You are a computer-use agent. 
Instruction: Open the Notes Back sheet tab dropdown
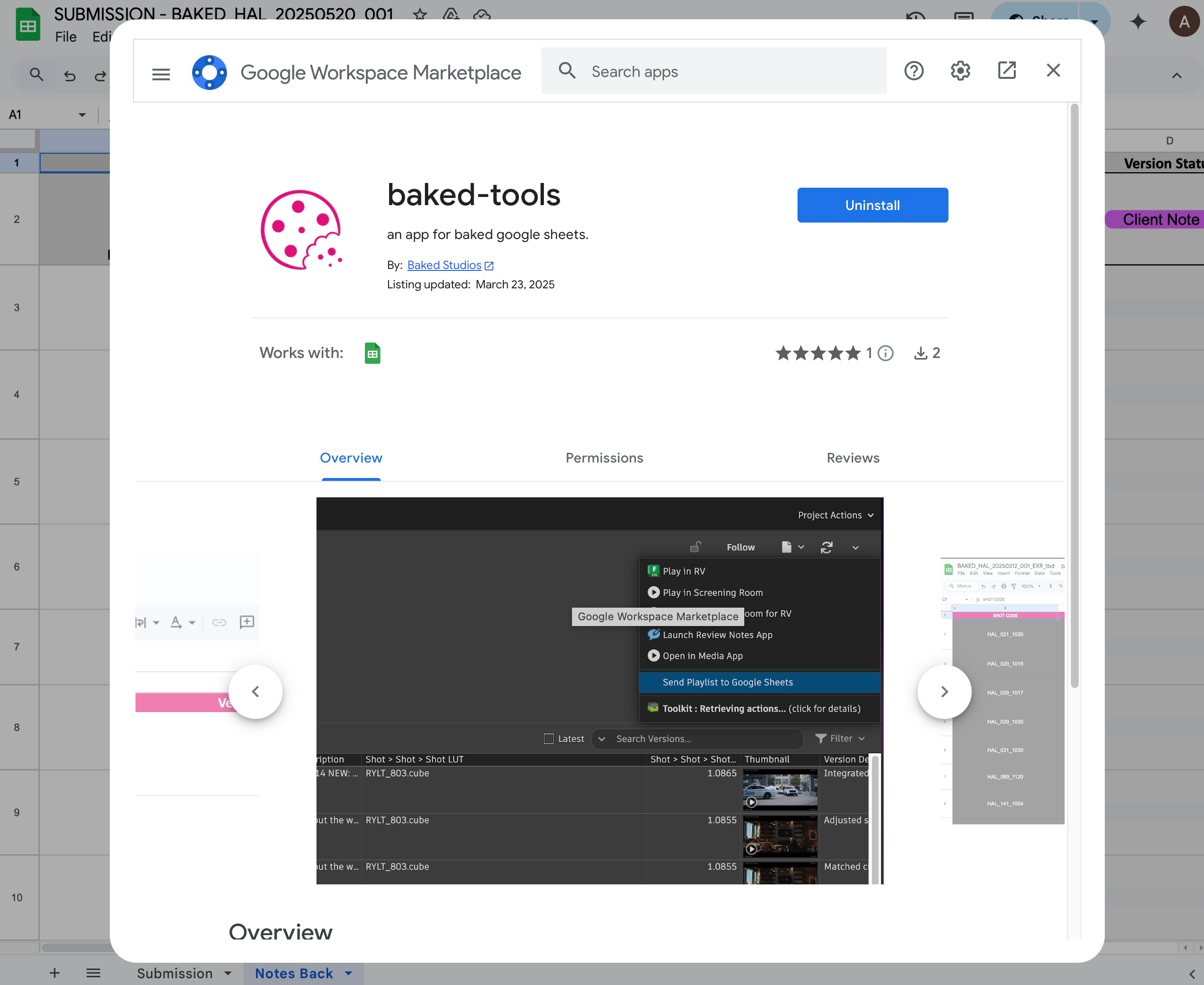(348, 973)
